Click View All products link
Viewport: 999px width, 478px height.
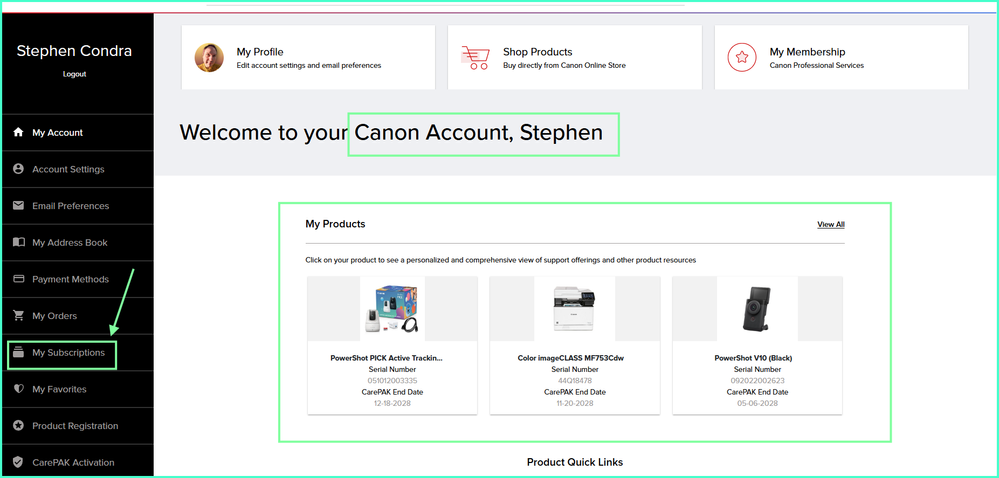click(831, 224)
